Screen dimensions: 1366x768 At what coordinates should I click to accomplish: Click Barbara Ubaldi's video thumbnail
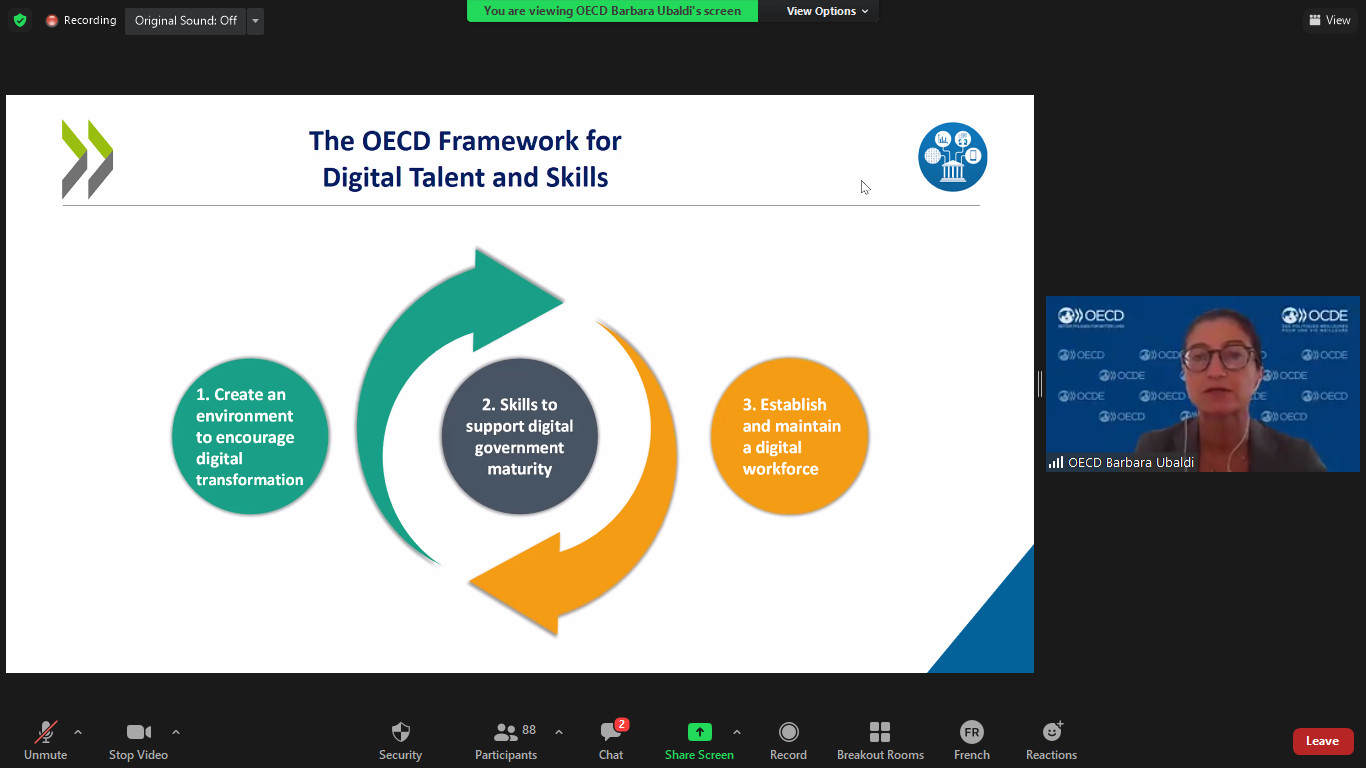click(1203, 384)
